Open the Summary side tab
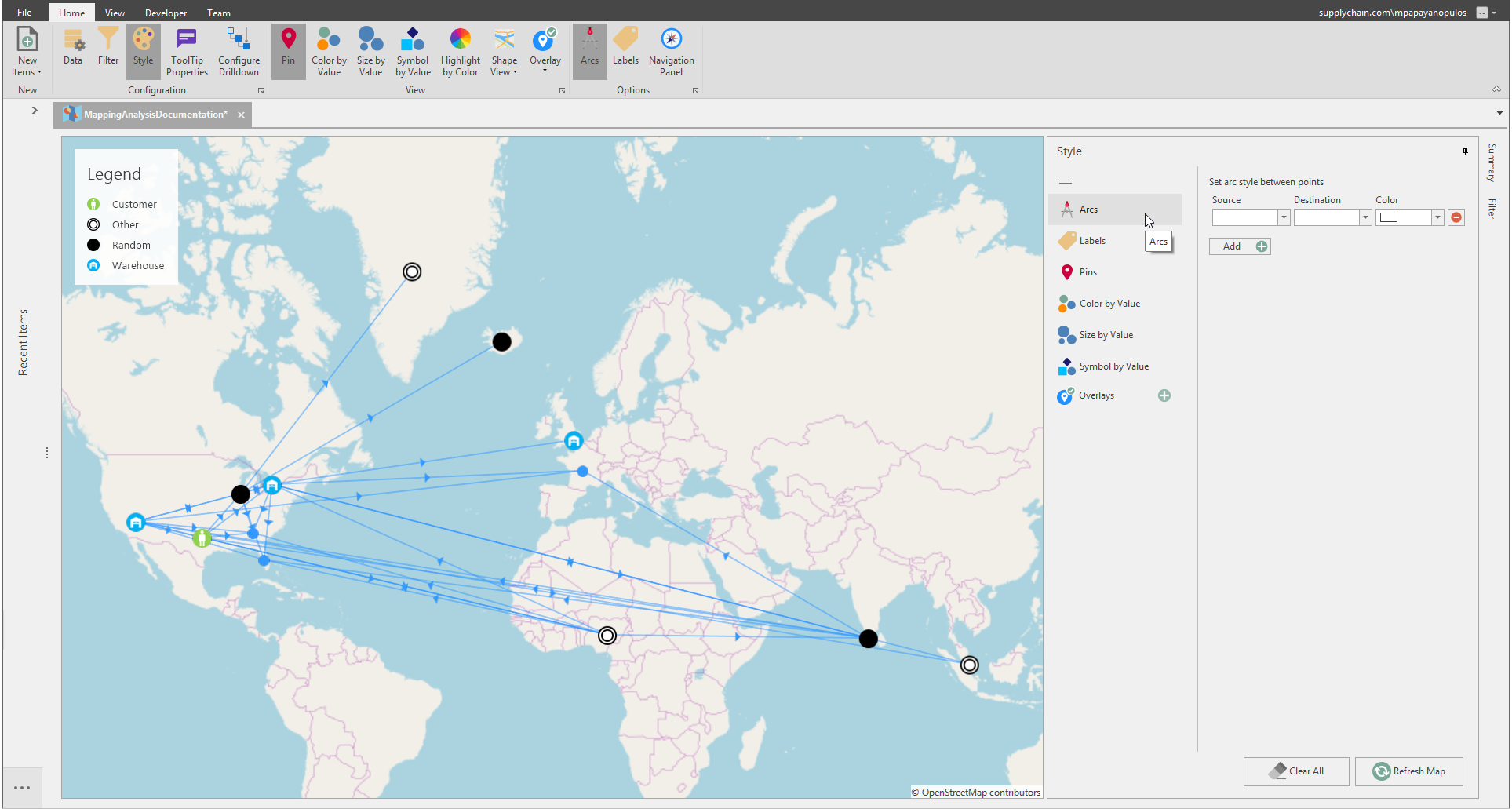The width and height of the screenshot is (1512, 809). point(1492,163)
